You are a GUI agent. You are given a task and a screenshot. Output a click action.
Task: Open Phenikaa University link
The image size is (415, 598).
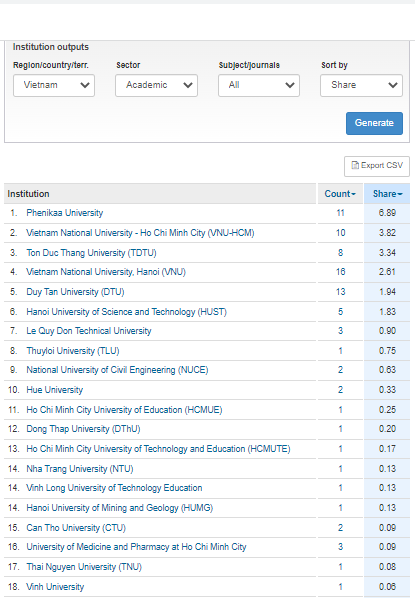pos(64,213)
